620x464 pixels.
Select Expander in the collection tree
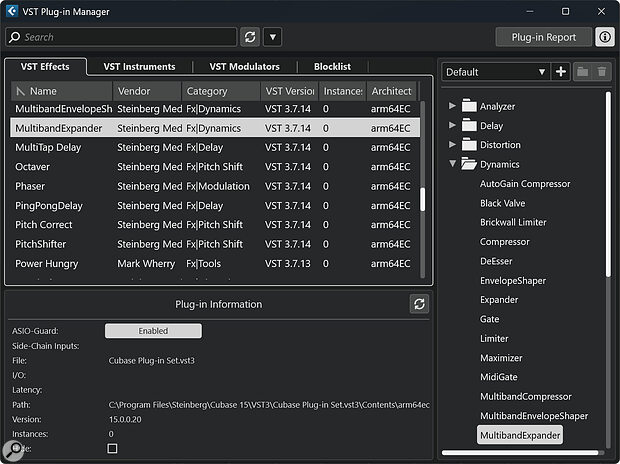point(499,300)
